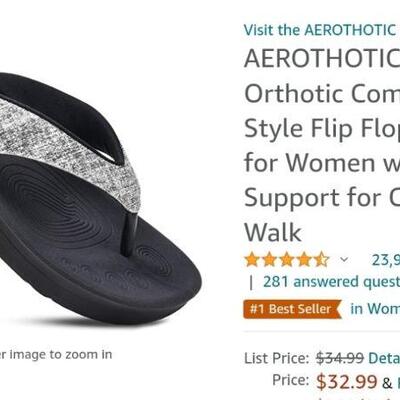
Task: Click the first gold rating star
Action: pos(252,260)
